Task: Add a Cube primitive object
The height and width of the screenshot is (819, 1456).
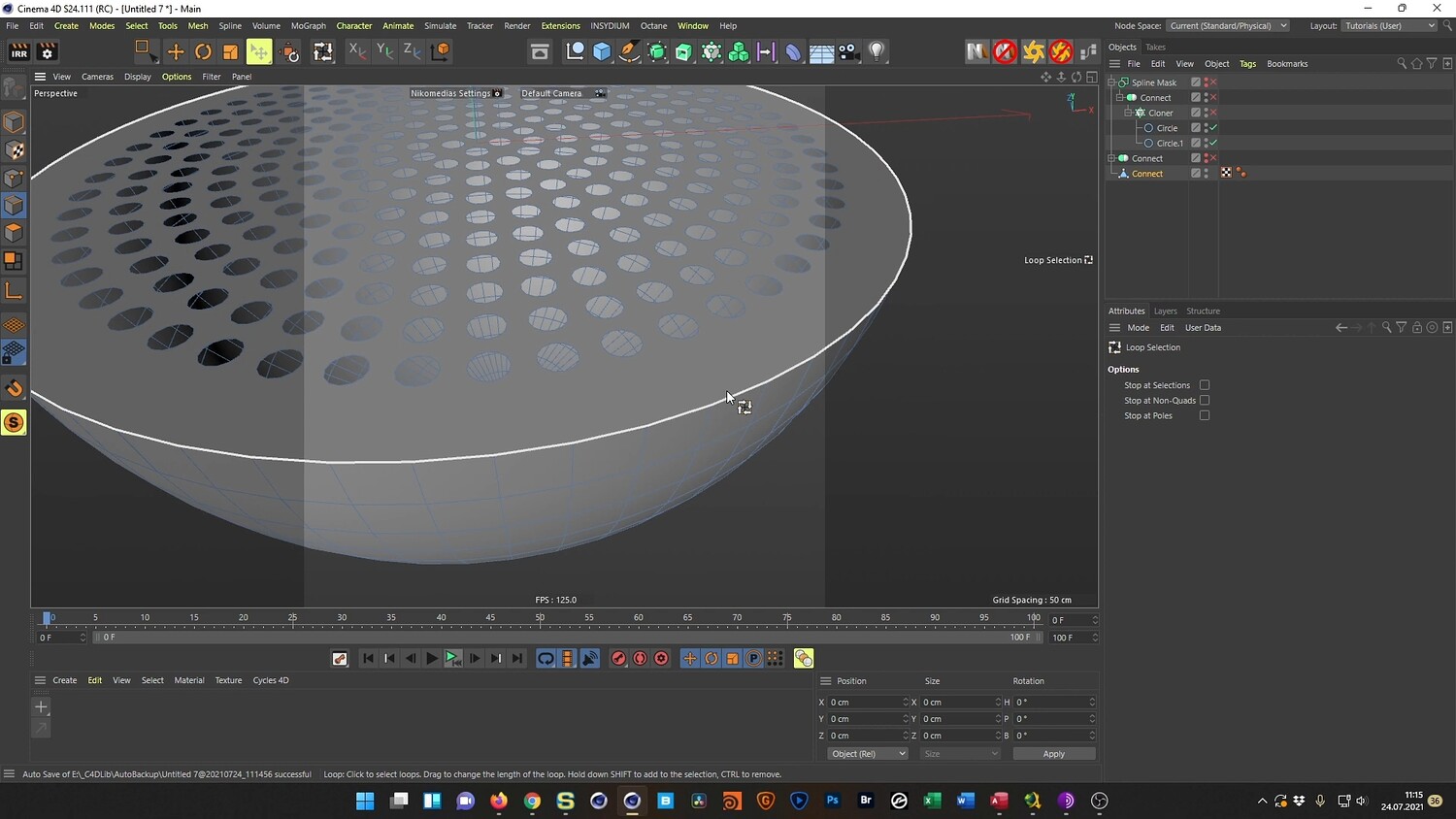Action: [602, 51]
